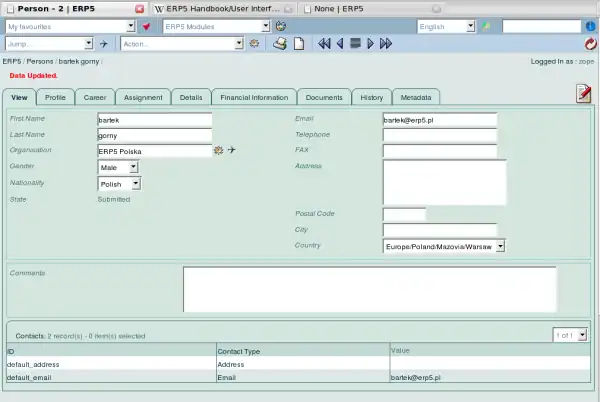This screenshot has height=402, width=600.
Task: Click the Persons breadcrumb link
Action: pyautogui.click(x=40, y=61)
